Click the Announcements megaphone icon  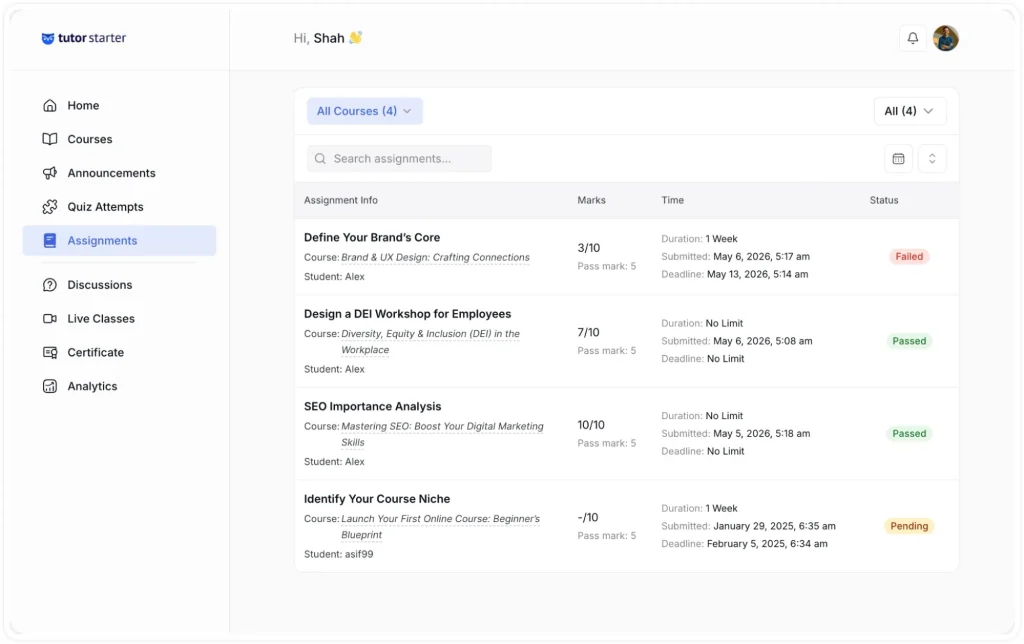tap(50, 173)
